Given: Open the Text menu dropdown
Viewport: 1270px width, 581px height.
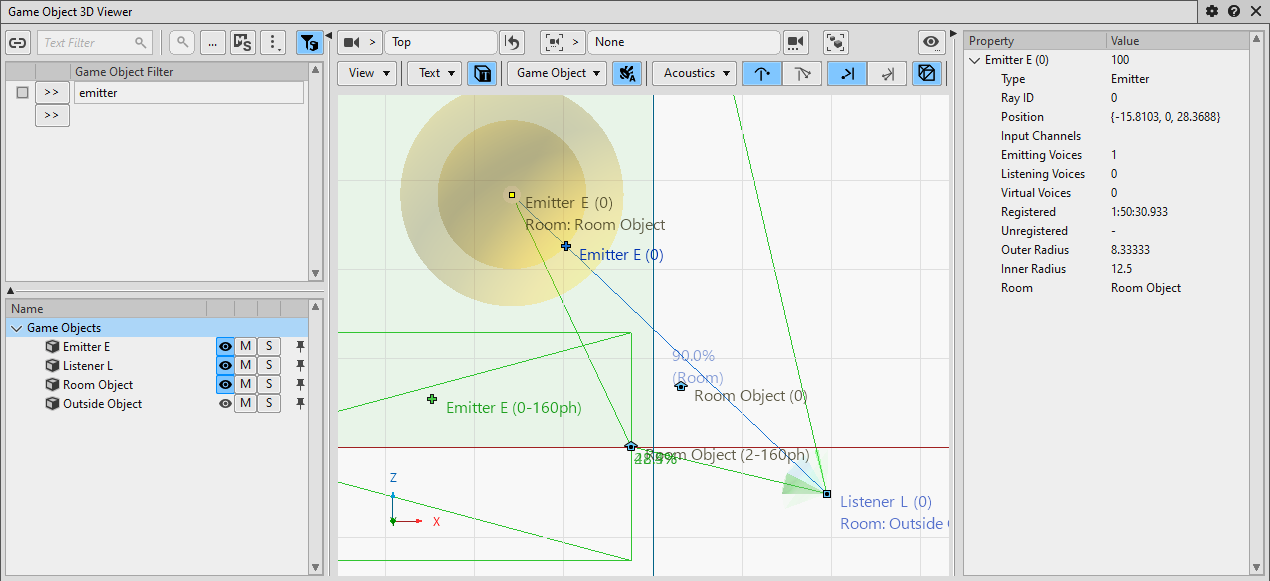Looking at the screenshot, I should click(434, 73).
